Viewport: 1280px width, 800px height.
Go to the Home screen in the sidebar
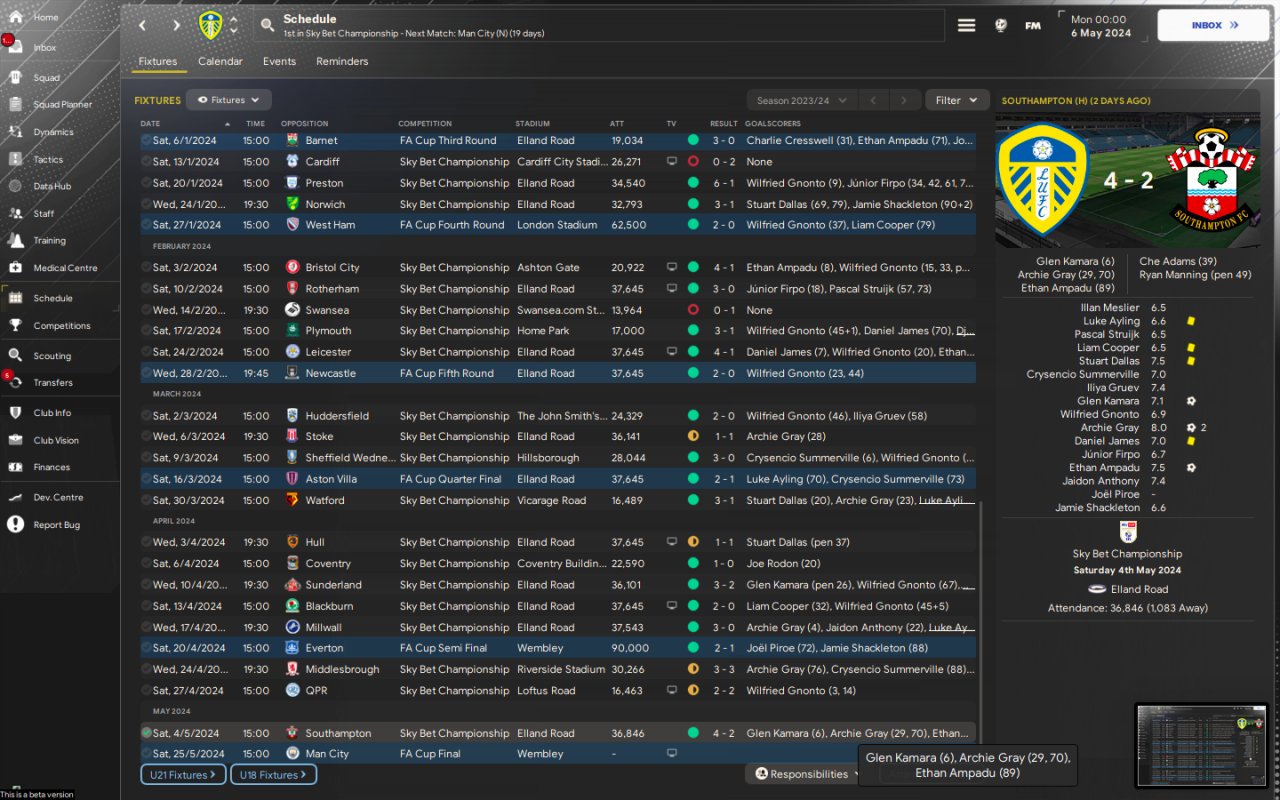(x=46, y=18)
